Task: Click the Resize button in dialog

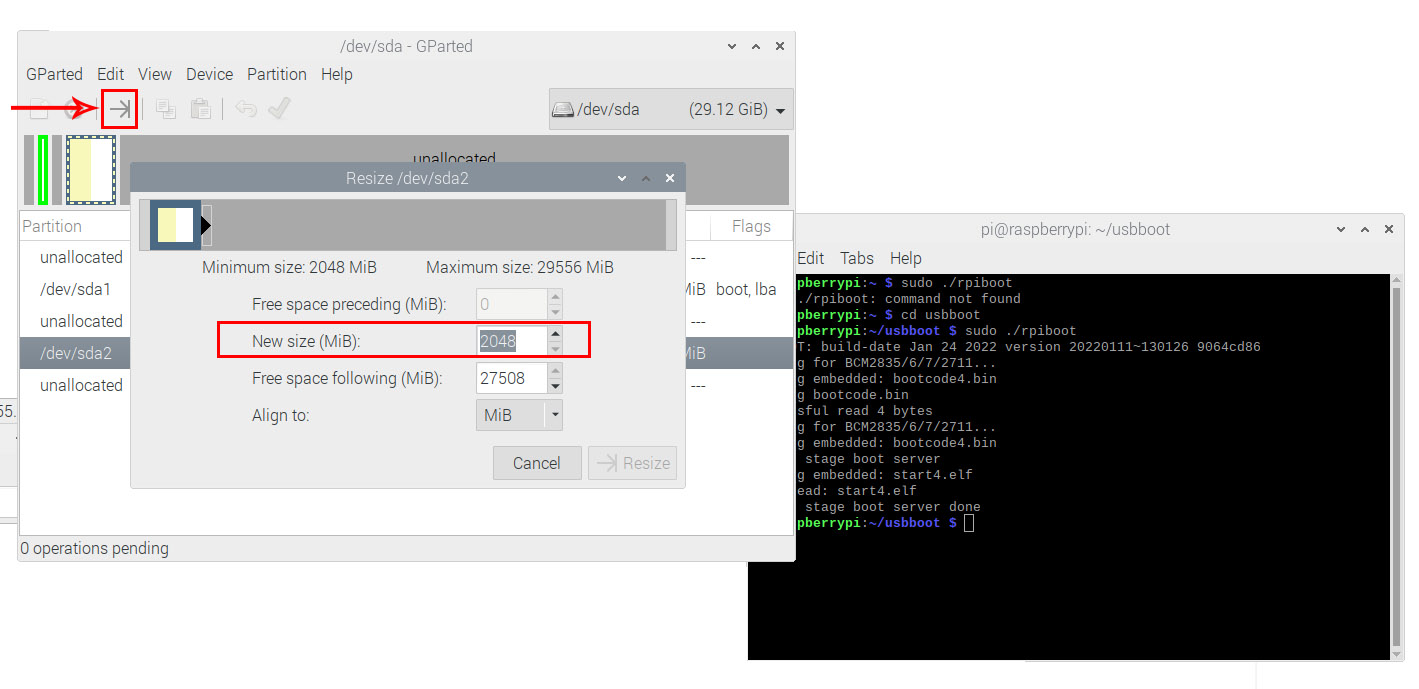Action: click(633, 463)
